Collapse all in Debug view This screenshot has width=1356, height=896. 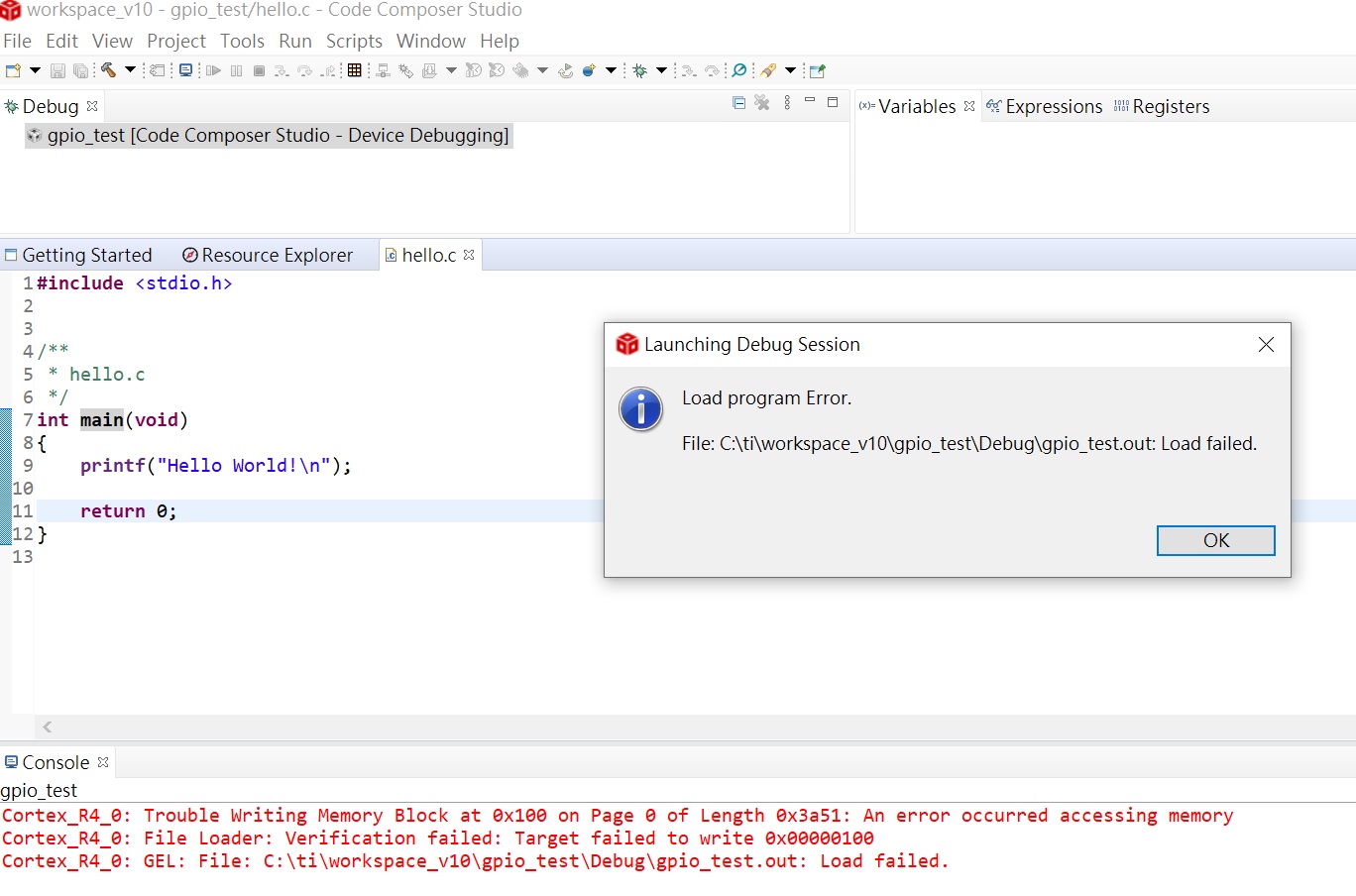point(738,103)
